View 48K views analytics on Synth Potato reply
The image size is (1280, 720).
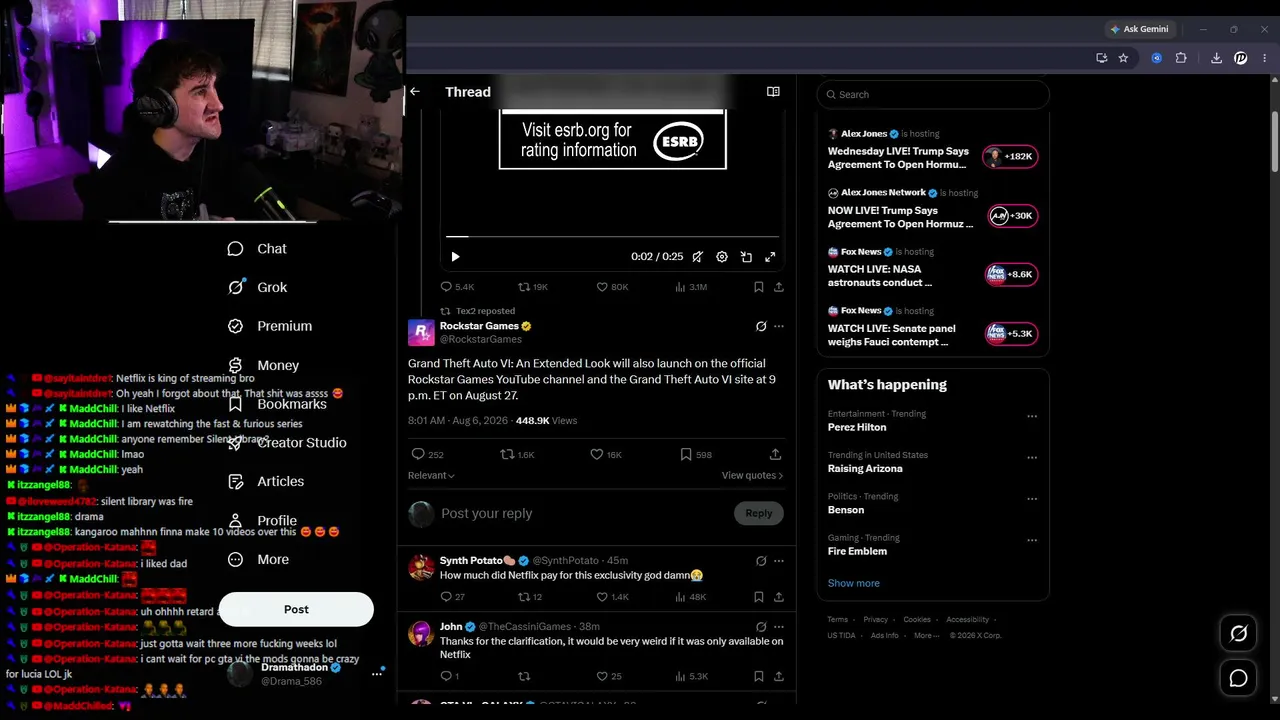tap(691, 597)
